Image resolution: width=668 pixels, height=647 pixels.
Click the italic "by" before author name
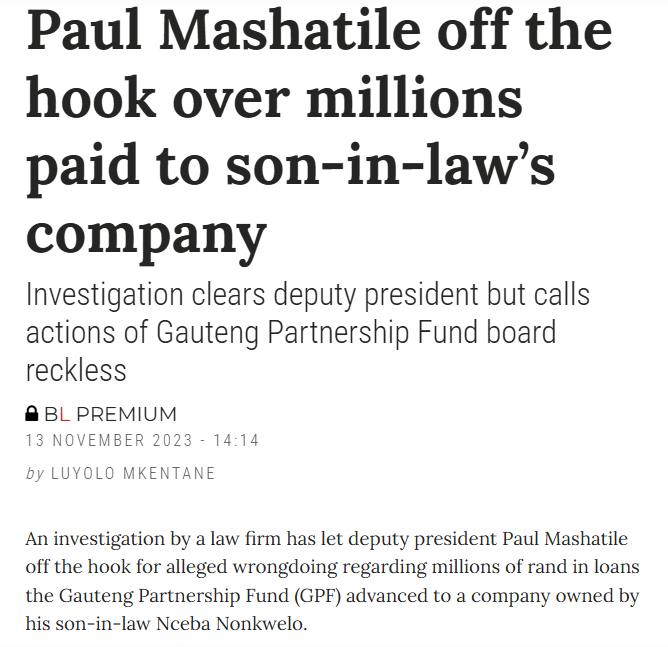tap(35, 474)
